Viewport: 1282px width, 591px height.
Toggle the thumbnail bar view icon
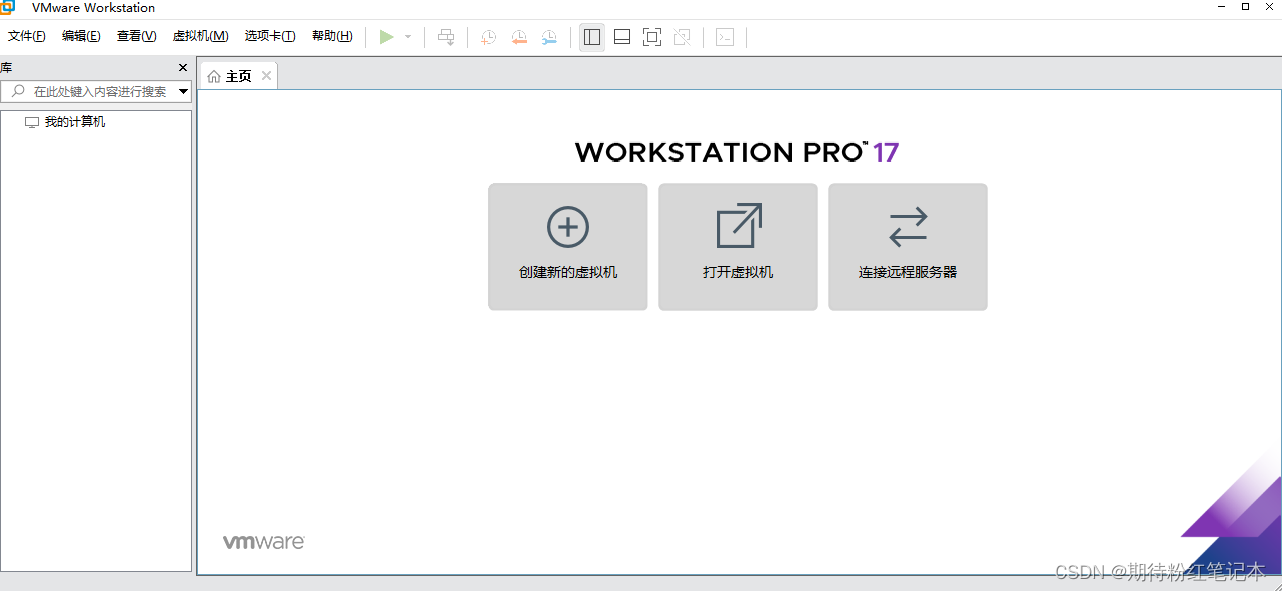click(x=622, y=37)
